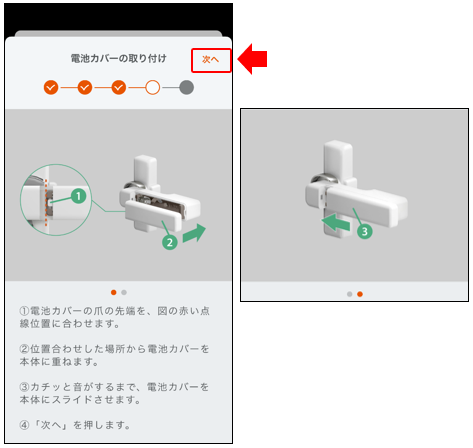Select the final gray step circle

coord(187,88)
